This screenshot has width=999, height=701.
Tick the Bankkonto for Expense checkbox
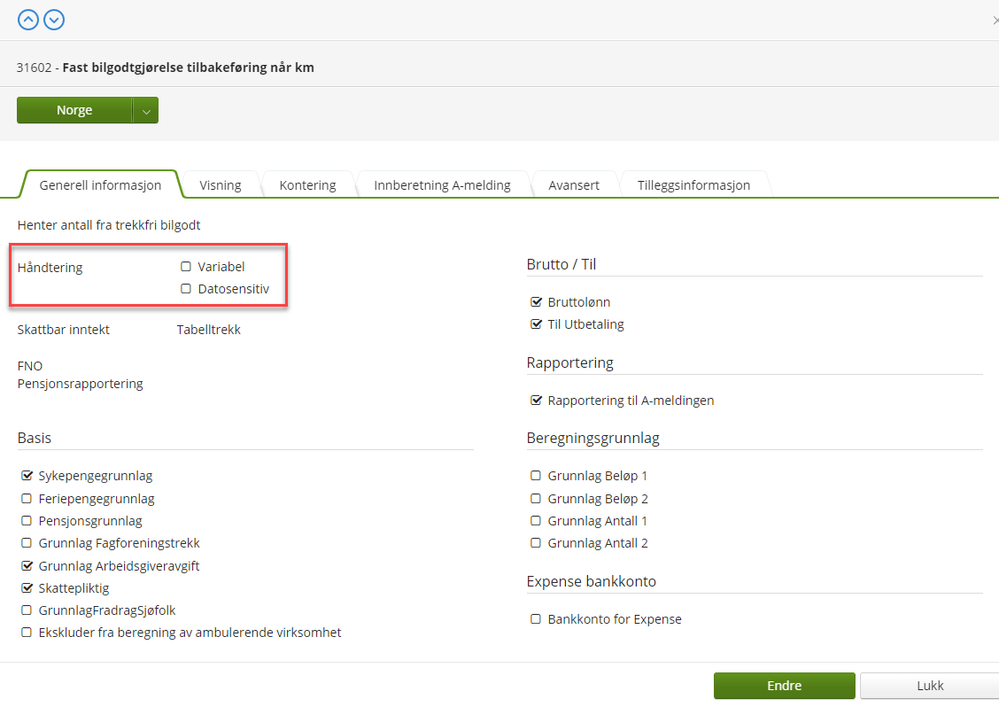click(x=536, y=619)
